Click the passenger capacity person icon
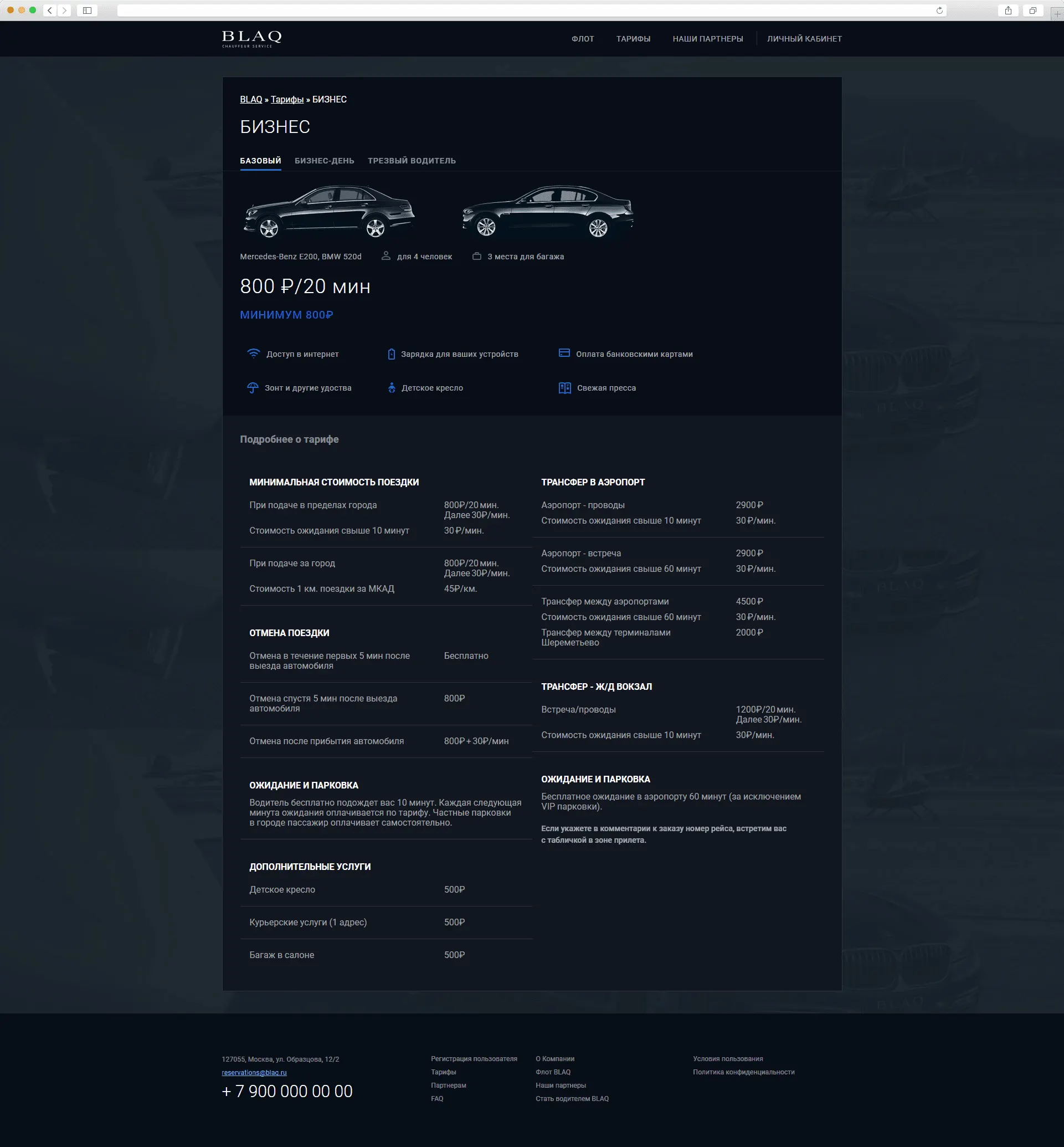The height and width of the screenshot is (1147, 1064). pos(385,256)
